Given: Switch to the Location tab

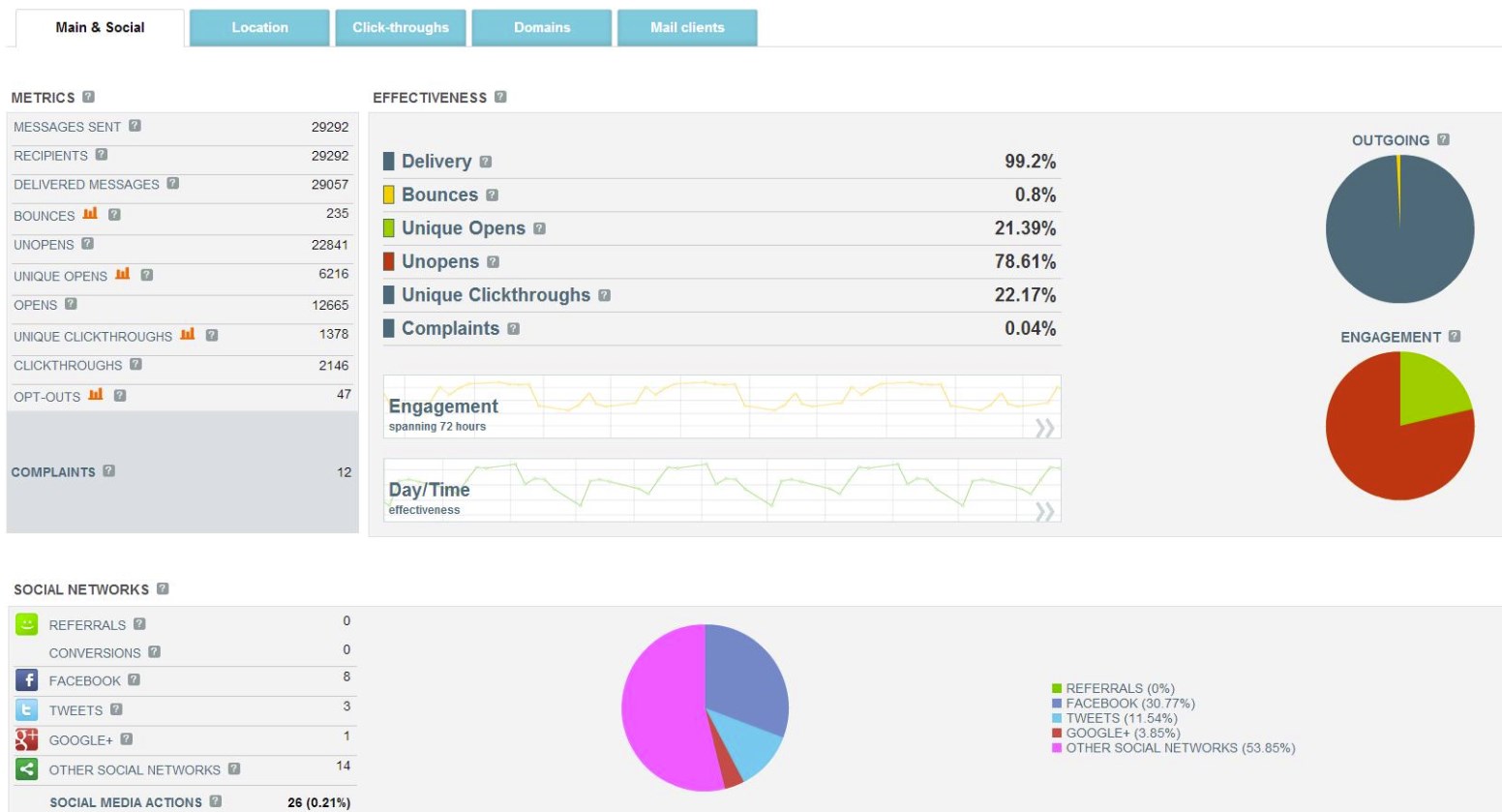Looking at the screenshot, I should 259,27.
